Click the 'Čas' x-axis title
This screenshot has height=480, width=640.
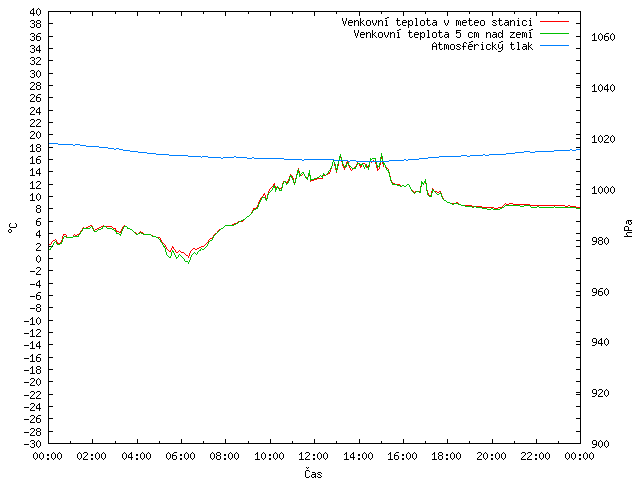[x=313, y=473]
